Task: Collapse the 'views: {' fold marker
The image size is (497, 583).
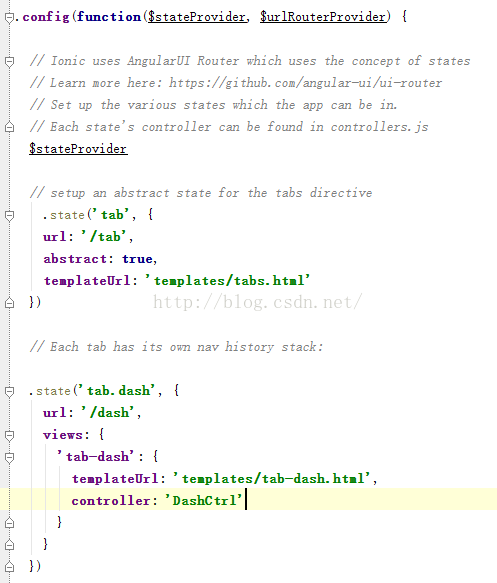Action: click(9, 435)
